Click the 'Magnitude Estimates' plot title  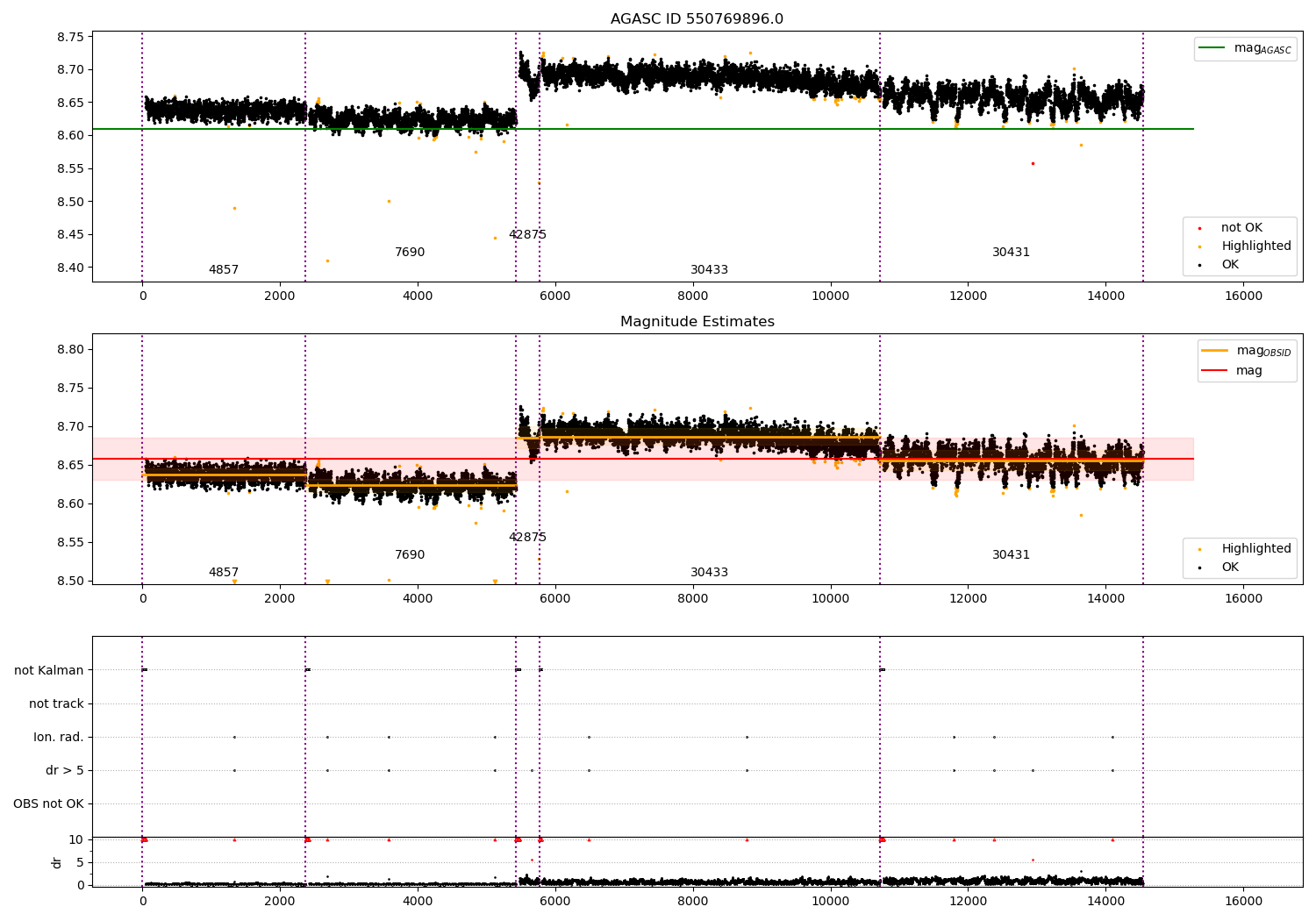697,322
